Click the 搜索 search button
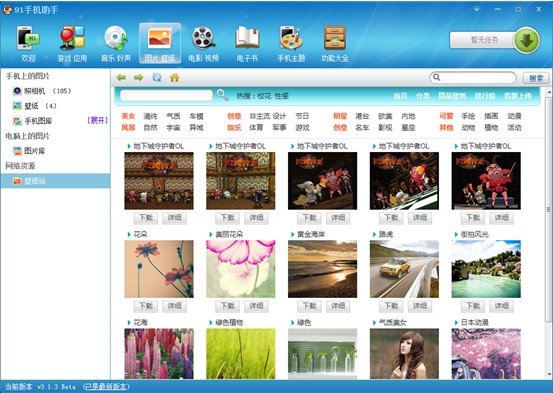 (536, 78)
